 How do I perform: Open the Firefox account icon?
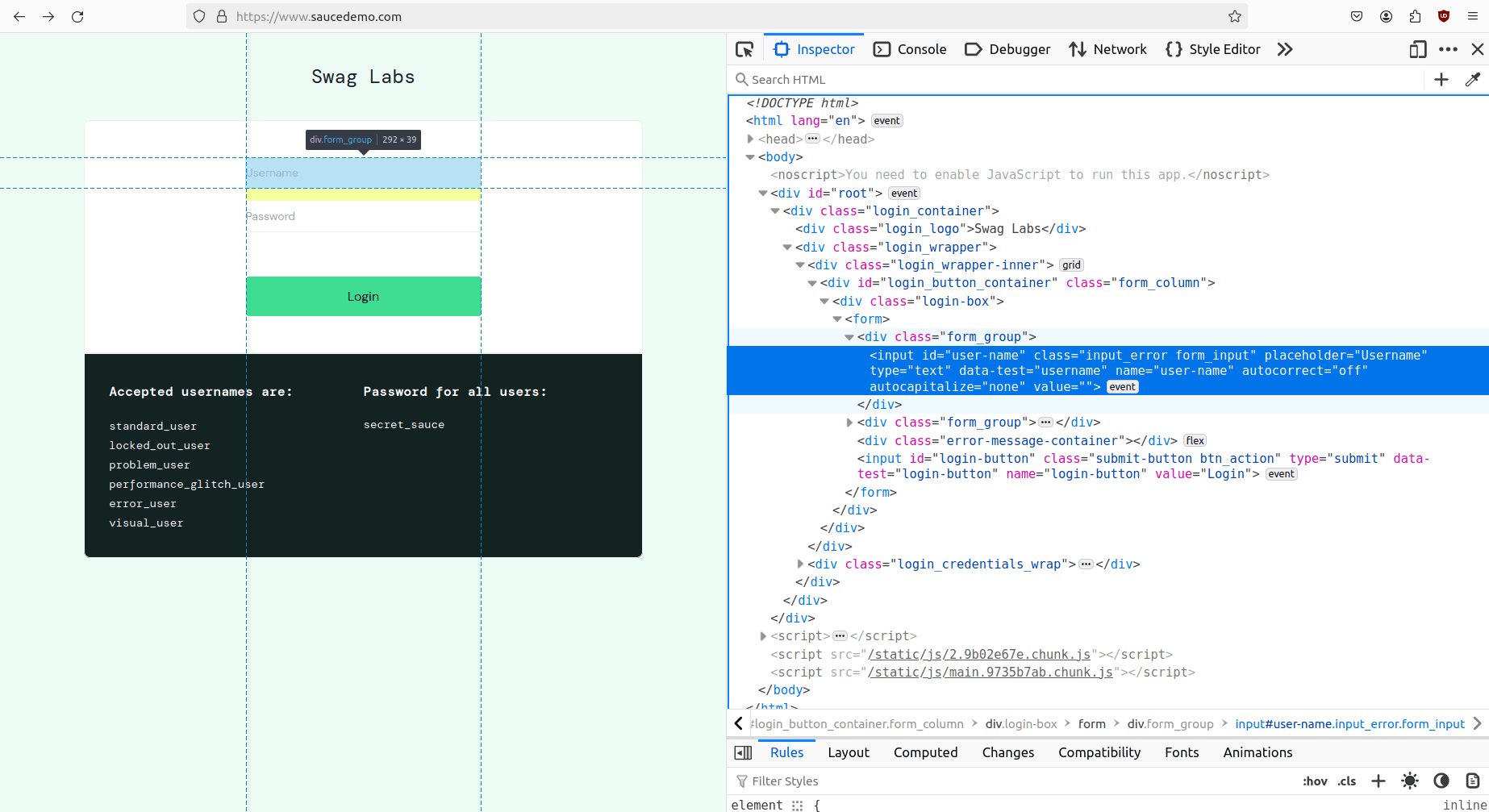pos(1386,16)
